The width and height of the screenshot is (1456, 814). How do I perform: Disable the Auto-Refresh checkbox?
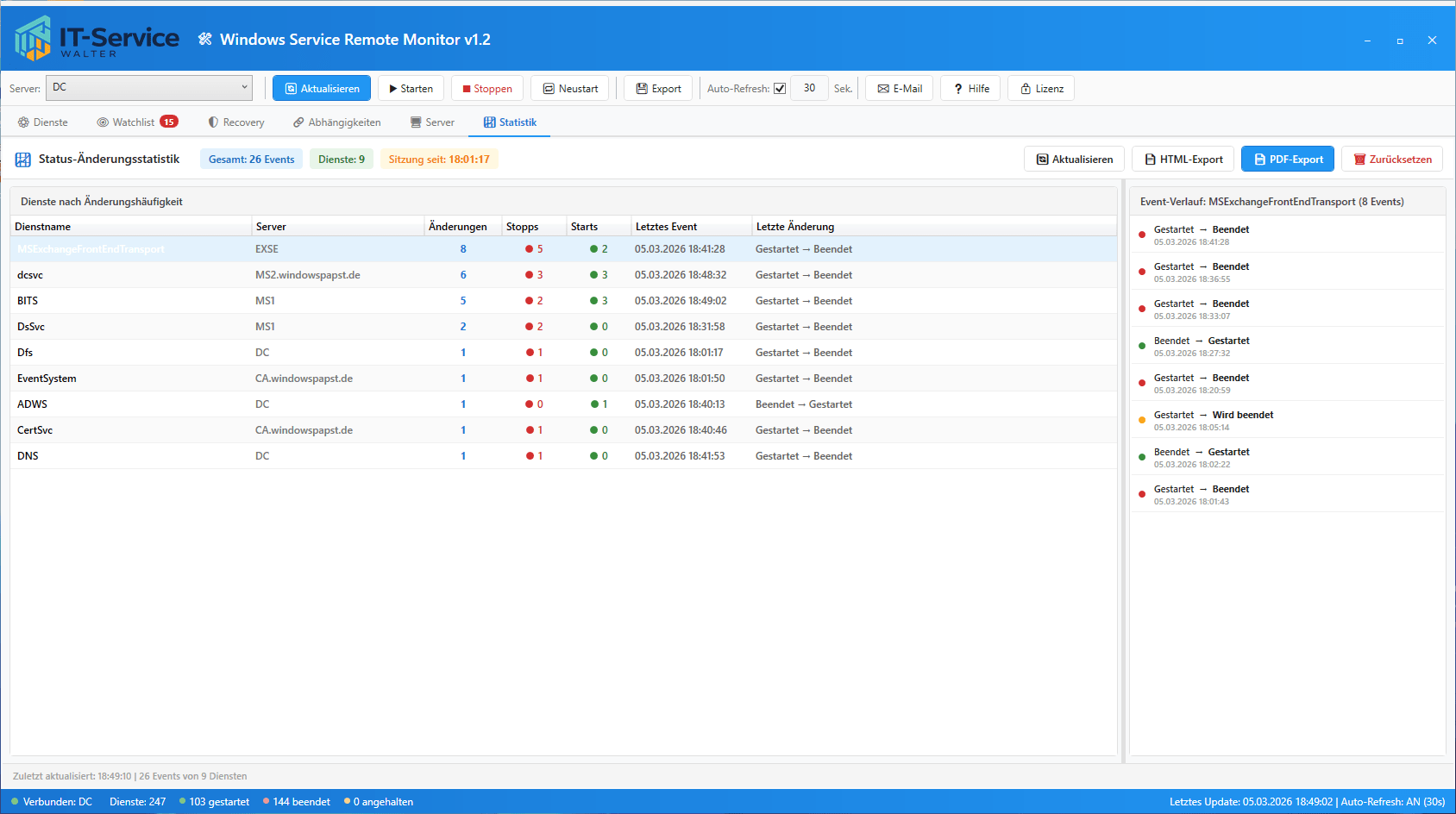[780, 89]
